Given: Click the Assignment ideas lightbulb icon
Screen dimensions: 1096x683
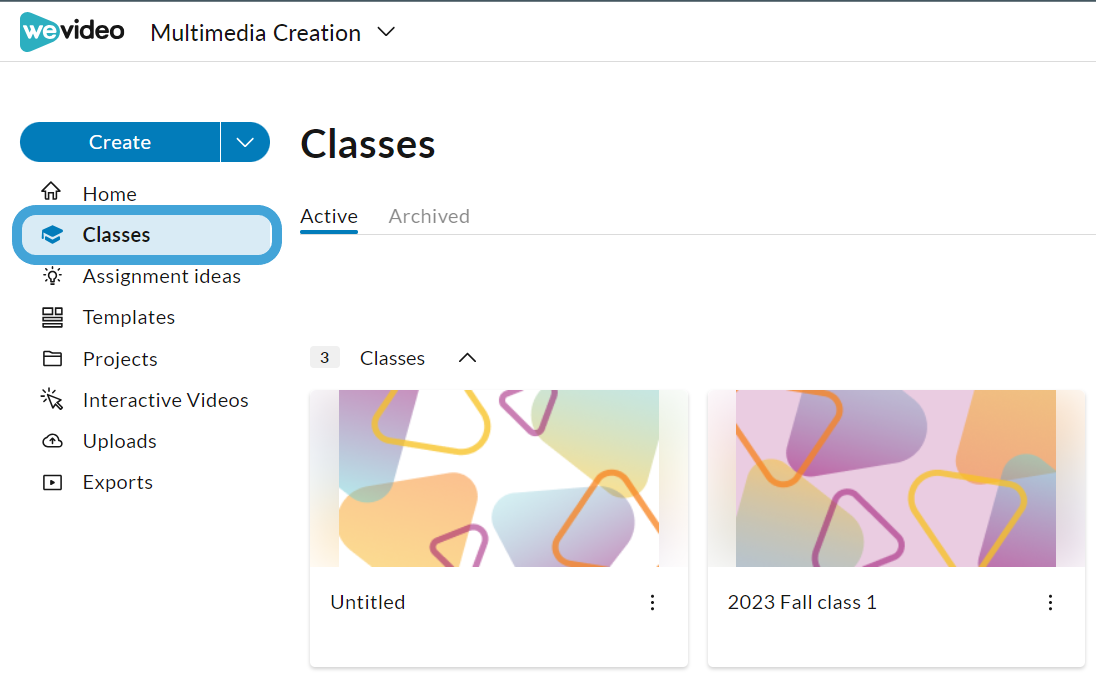Looking at the screenshot, I should coord(52,276).
